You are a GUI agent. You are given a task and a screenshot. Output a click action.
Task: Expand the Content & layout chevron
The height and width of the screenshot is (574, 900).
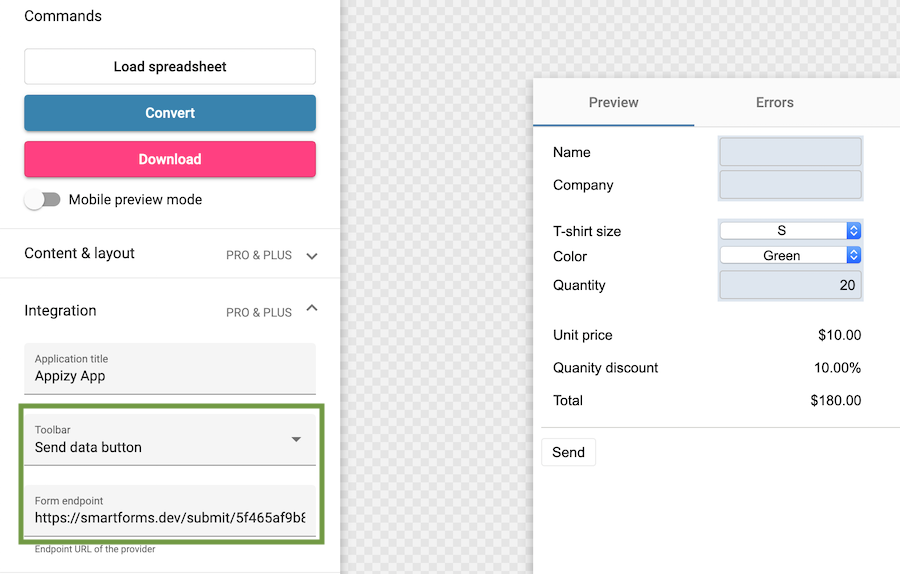pyautogui.click(x=312, y=256)
